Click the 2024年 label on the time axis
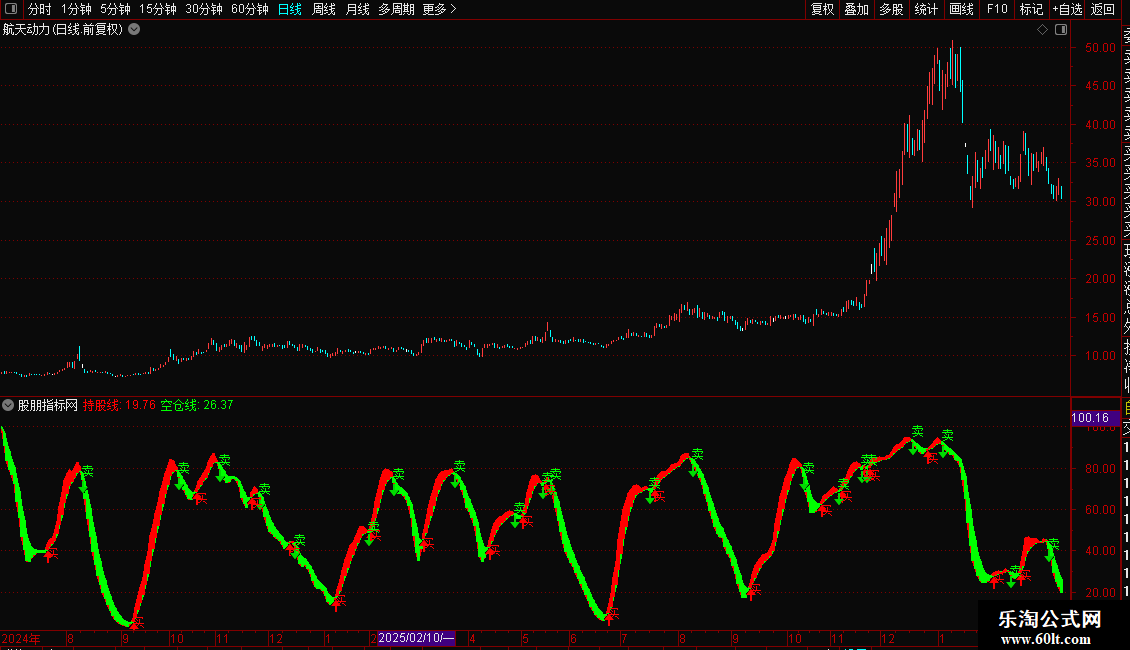This screenshot has height=650, width=1130. [21, 638]
